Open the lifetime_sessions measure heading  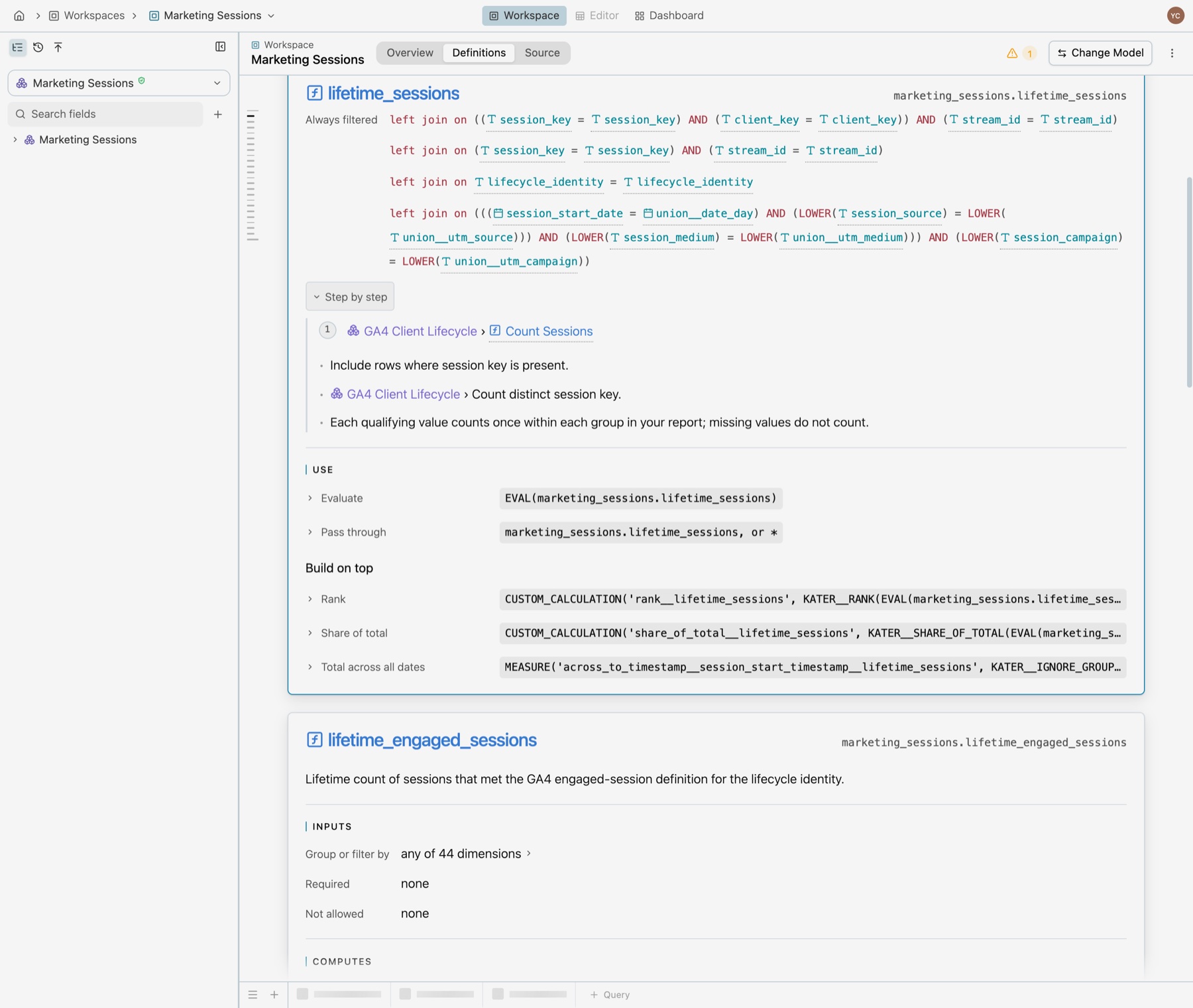pyautogui.click(x=393, y=93)
